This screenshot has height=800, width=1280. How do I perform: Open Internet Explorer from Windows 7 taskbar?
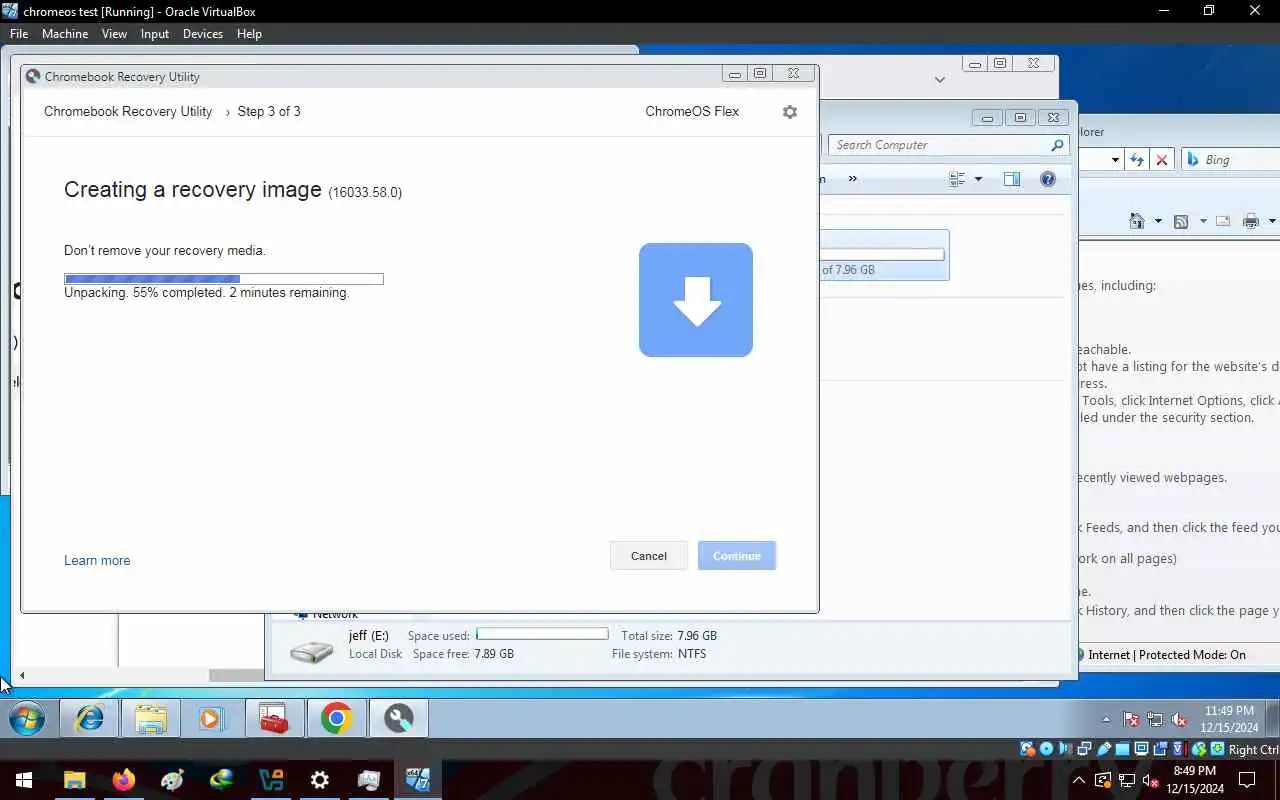(90, 718)
